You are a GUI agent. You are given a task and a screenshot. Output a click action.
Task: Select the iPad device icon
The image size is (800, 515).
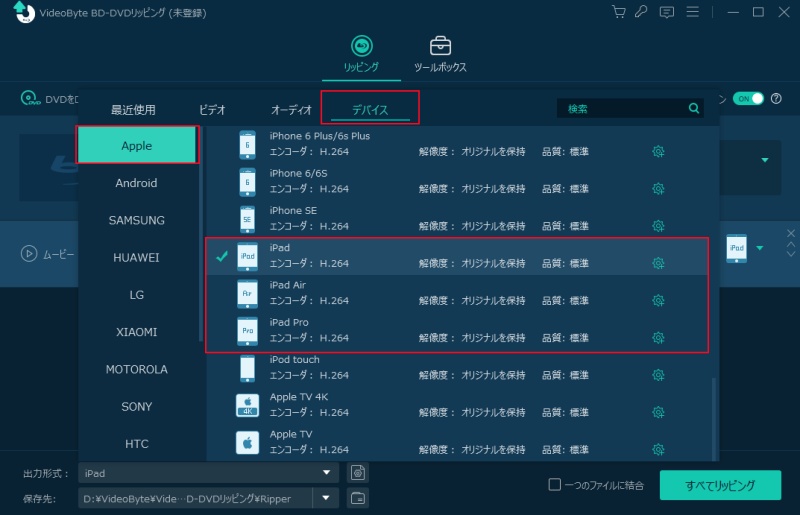[x=247, y=256]
